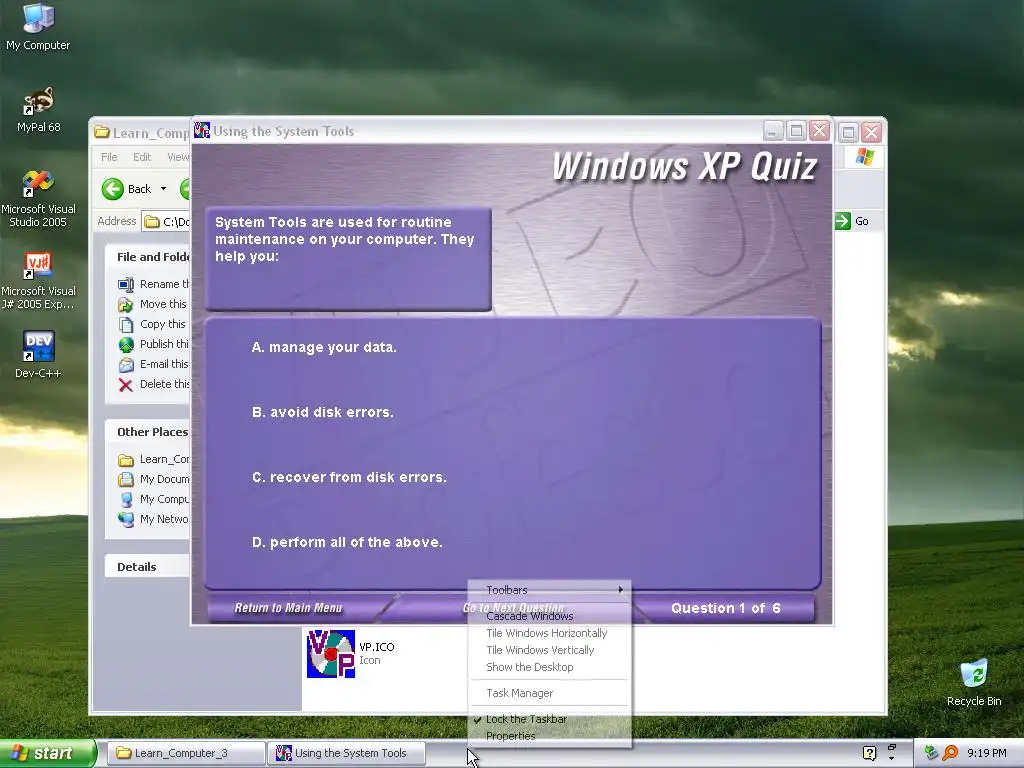Expand the Details panel header

click(x=147, y=567)
